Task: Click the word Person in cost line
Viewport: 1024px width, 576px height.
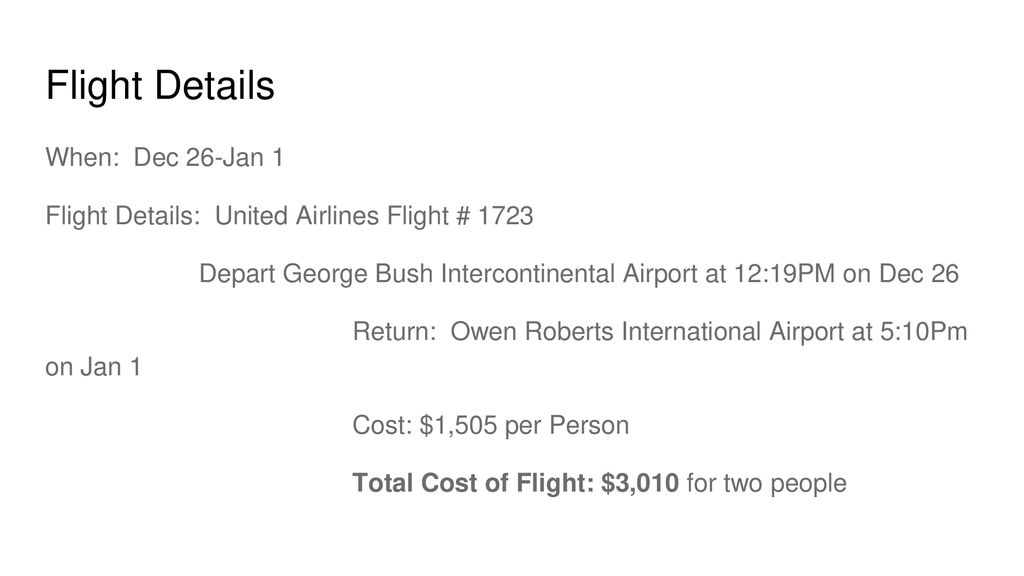Action: click(x=589, y=425)
